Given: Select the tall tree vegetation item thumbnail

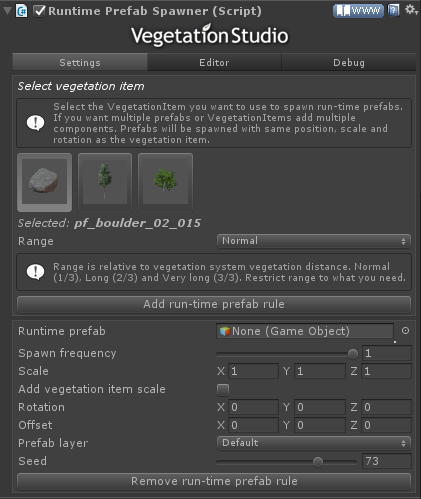Looking at the screenshot, I should 105,182.
